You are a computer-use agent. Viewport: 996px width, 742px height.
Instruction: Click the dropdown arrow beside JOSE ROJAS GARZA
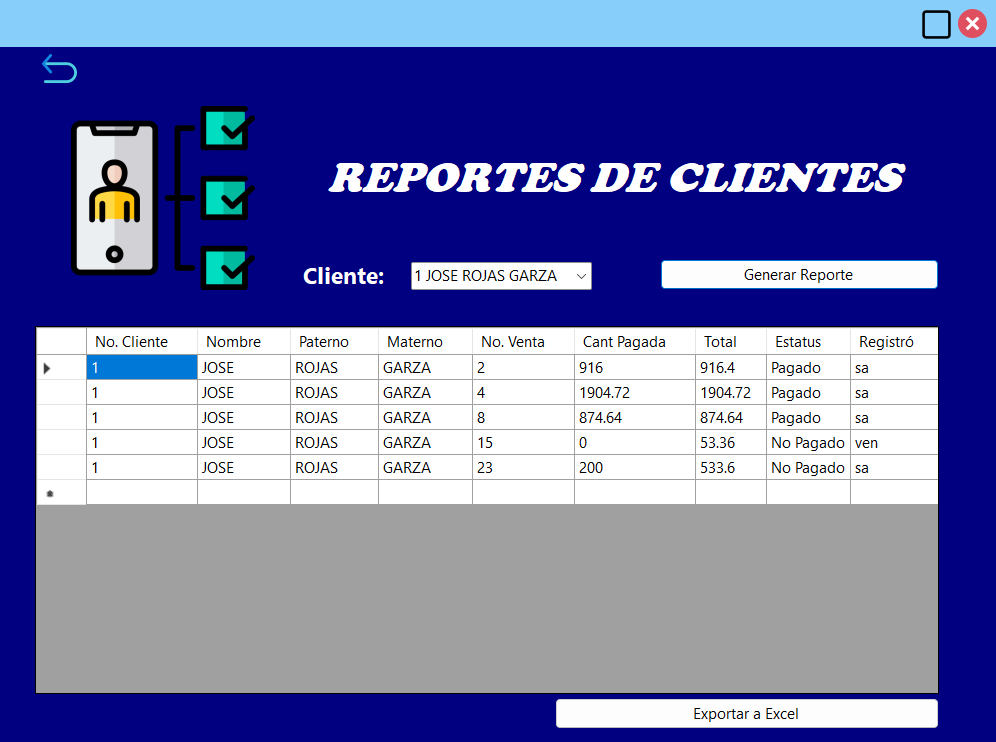point(582,276)
